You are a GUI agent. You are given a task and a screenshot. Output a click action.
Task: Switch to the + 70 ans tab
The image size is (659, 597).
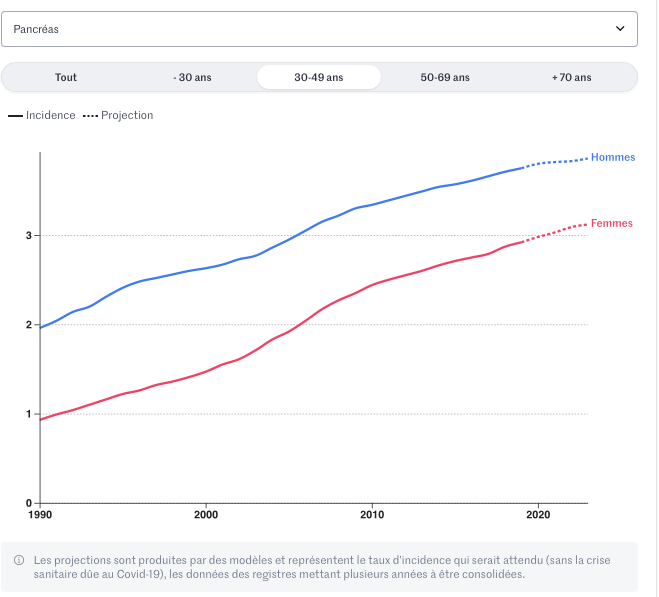(571, 77)
